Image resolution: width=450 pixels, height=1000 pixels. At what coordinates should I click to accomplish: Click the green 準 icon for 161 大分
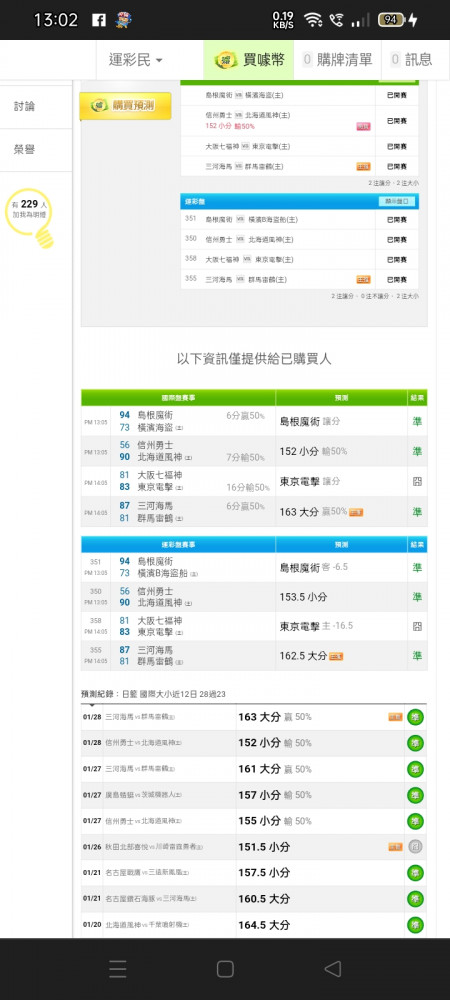[x=416, y=769]
